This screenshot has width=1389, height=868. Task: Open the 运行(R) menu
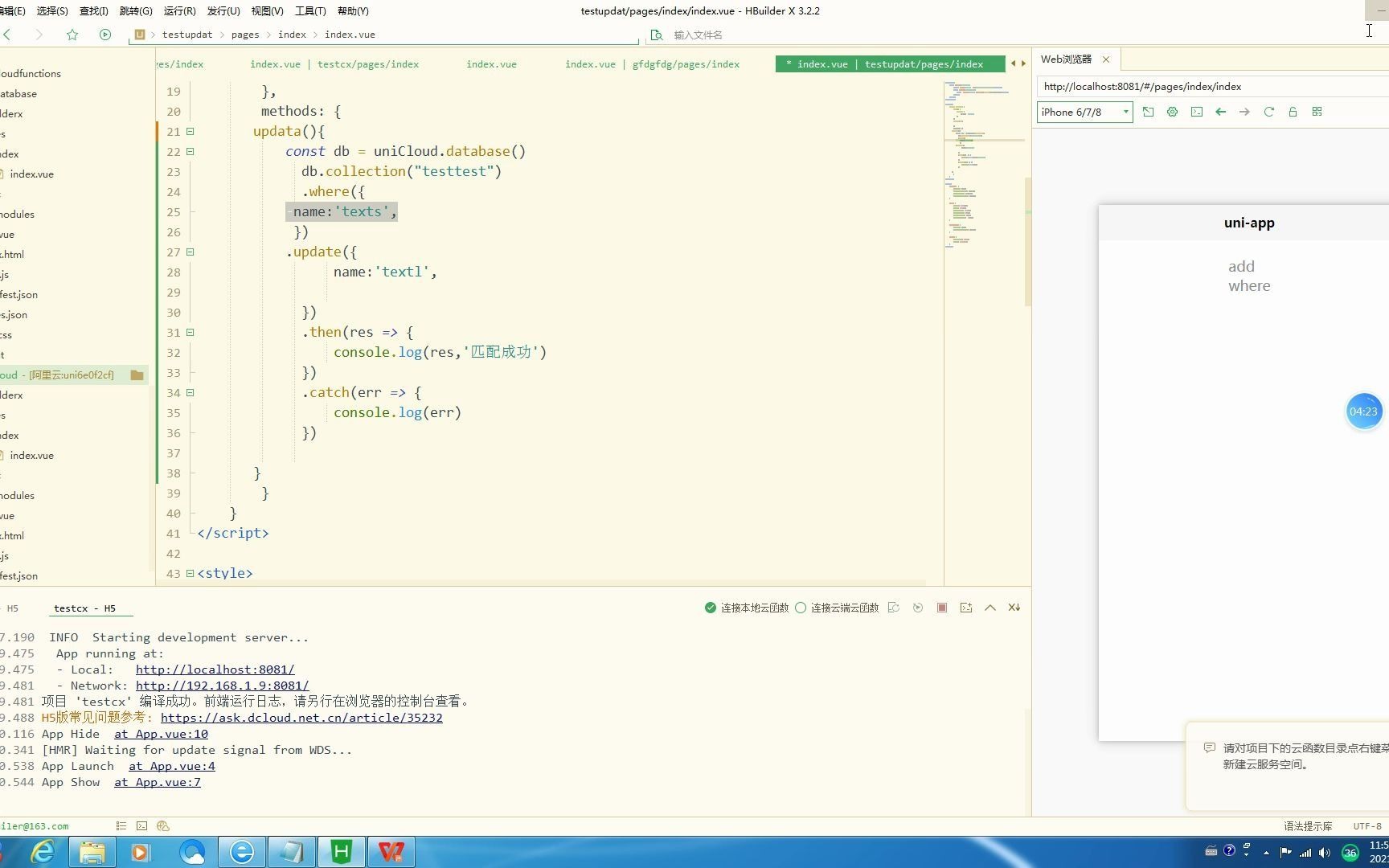(x=179, y=10)
